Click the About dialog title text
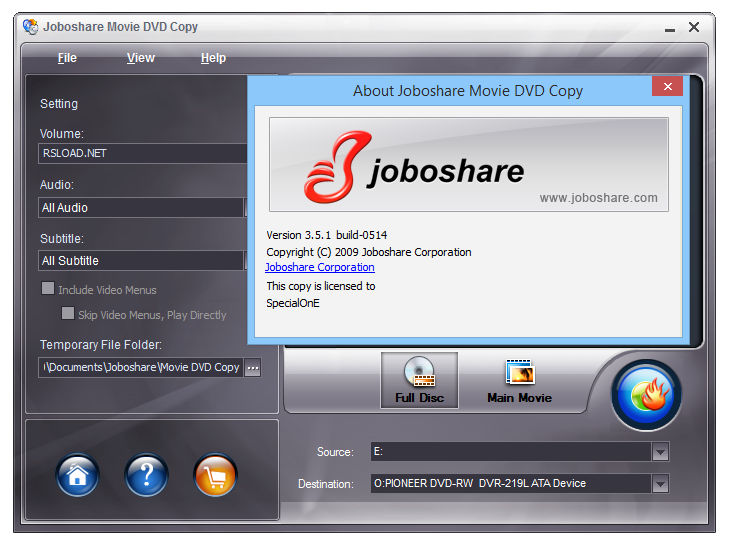This screenshot has height=550, width=731. pyautogui.click(x=468, y=90)
